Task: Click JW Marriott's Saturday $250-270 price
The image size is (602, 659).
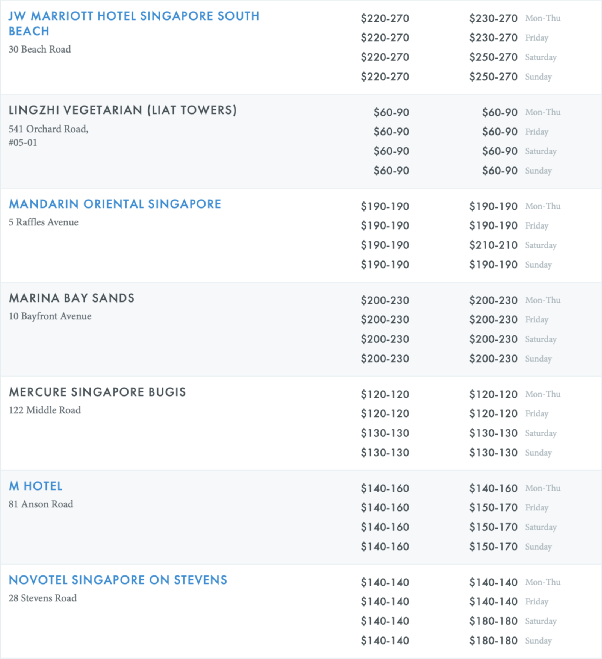Action: [494, 57]
